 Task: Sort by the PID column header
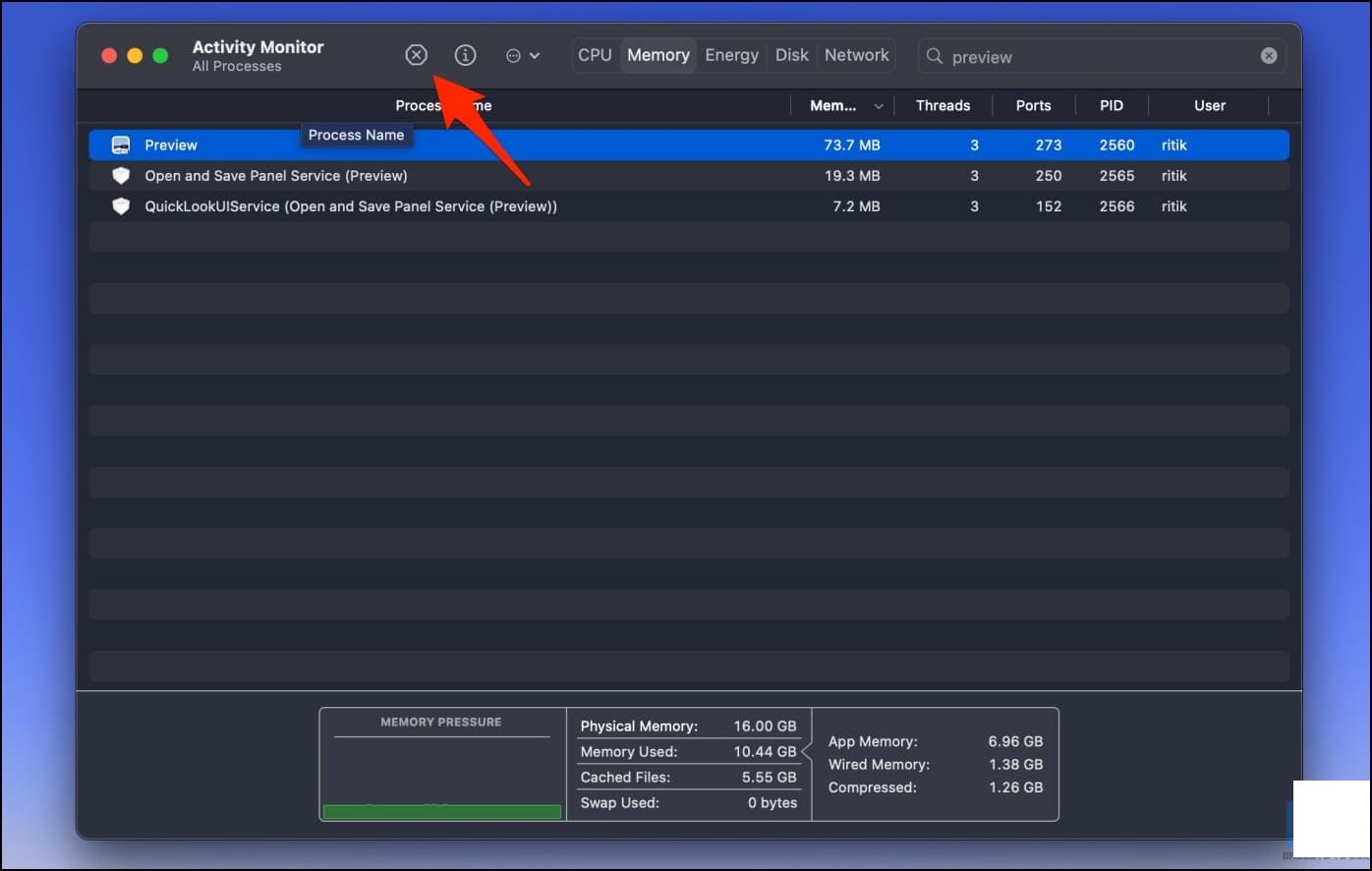(1111, 105)
